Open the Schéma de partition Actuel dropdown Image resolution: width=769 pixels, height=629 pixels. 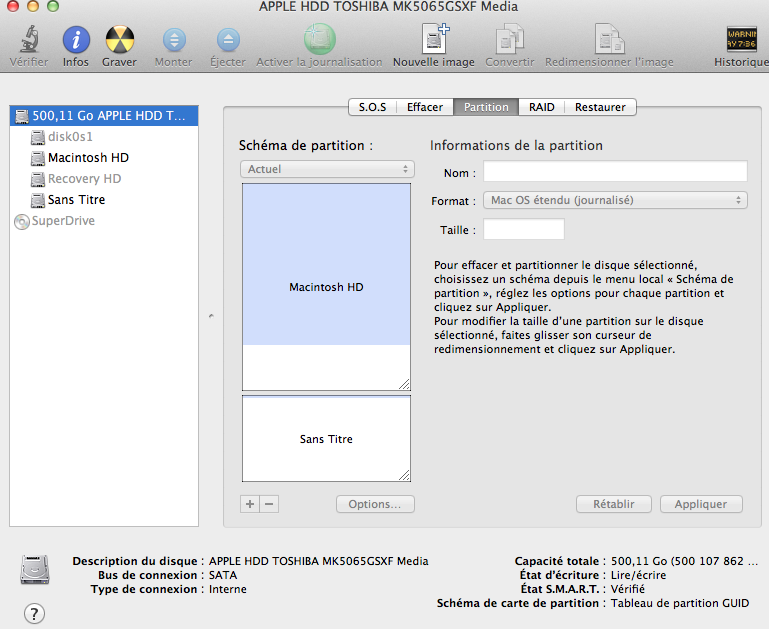click(x=327, y=169)
